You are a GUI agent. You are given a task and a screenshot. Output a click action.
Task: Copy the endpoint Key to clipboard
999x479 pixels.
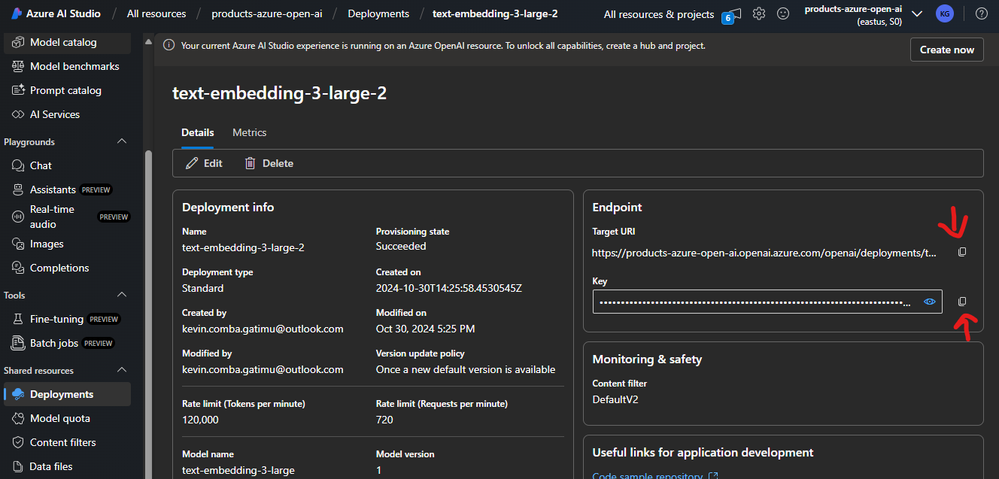coord(962,301)
